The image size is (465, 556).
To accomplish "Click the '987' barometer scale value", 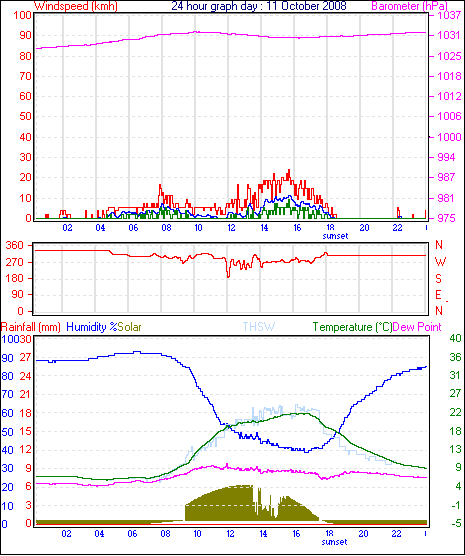I will [447, 177].
